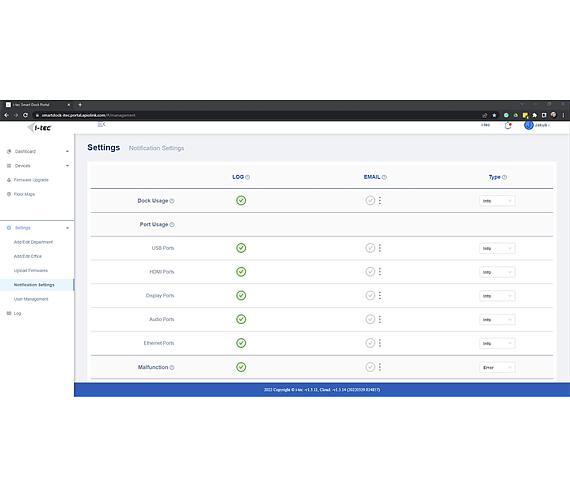Image resolution: width=570 pixels, height=500 pixels.
Task: Toggle LOG checkmark for Dock Usage
Action: (241, 200)
